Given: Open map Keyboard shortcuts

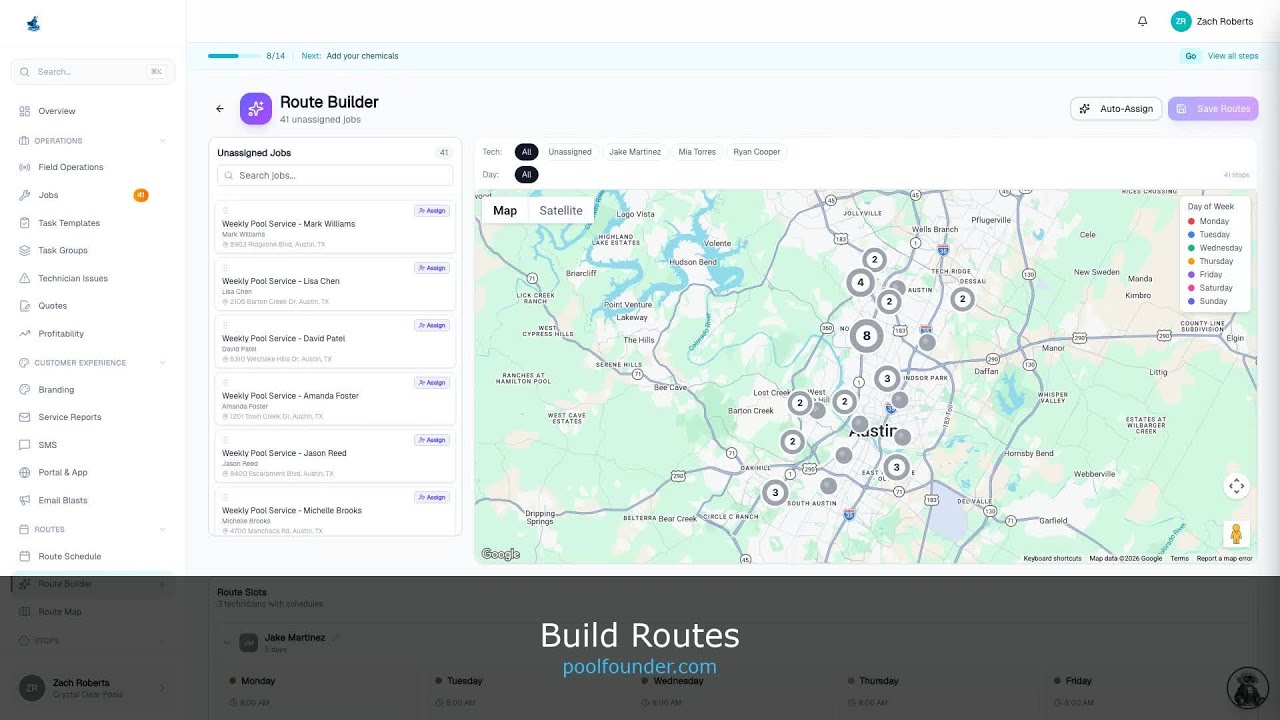Looking at the screenshot, I should pyautogui.click(x=1052, y=558).
